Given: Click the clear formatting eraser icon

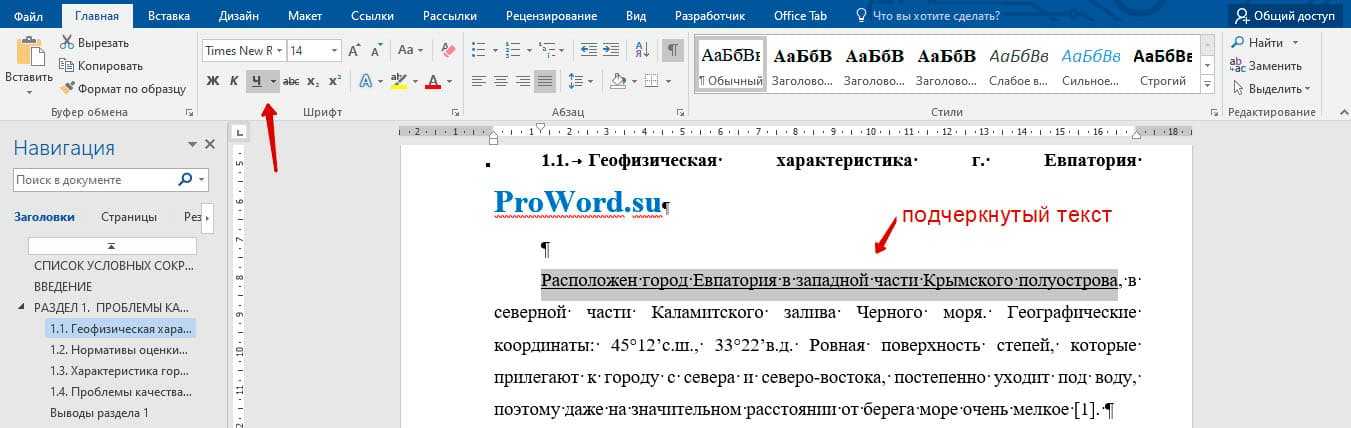Looking at the screenshot, I should (x=447, y=50).
